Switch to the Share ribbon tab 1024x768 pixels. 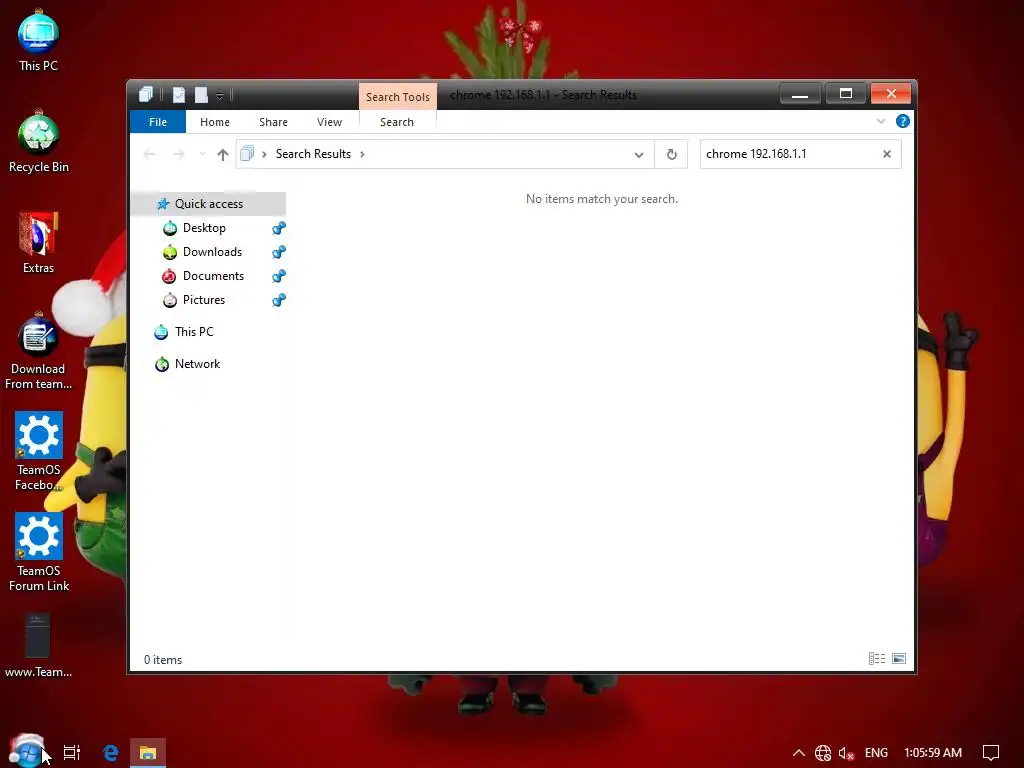click(273, 122)
